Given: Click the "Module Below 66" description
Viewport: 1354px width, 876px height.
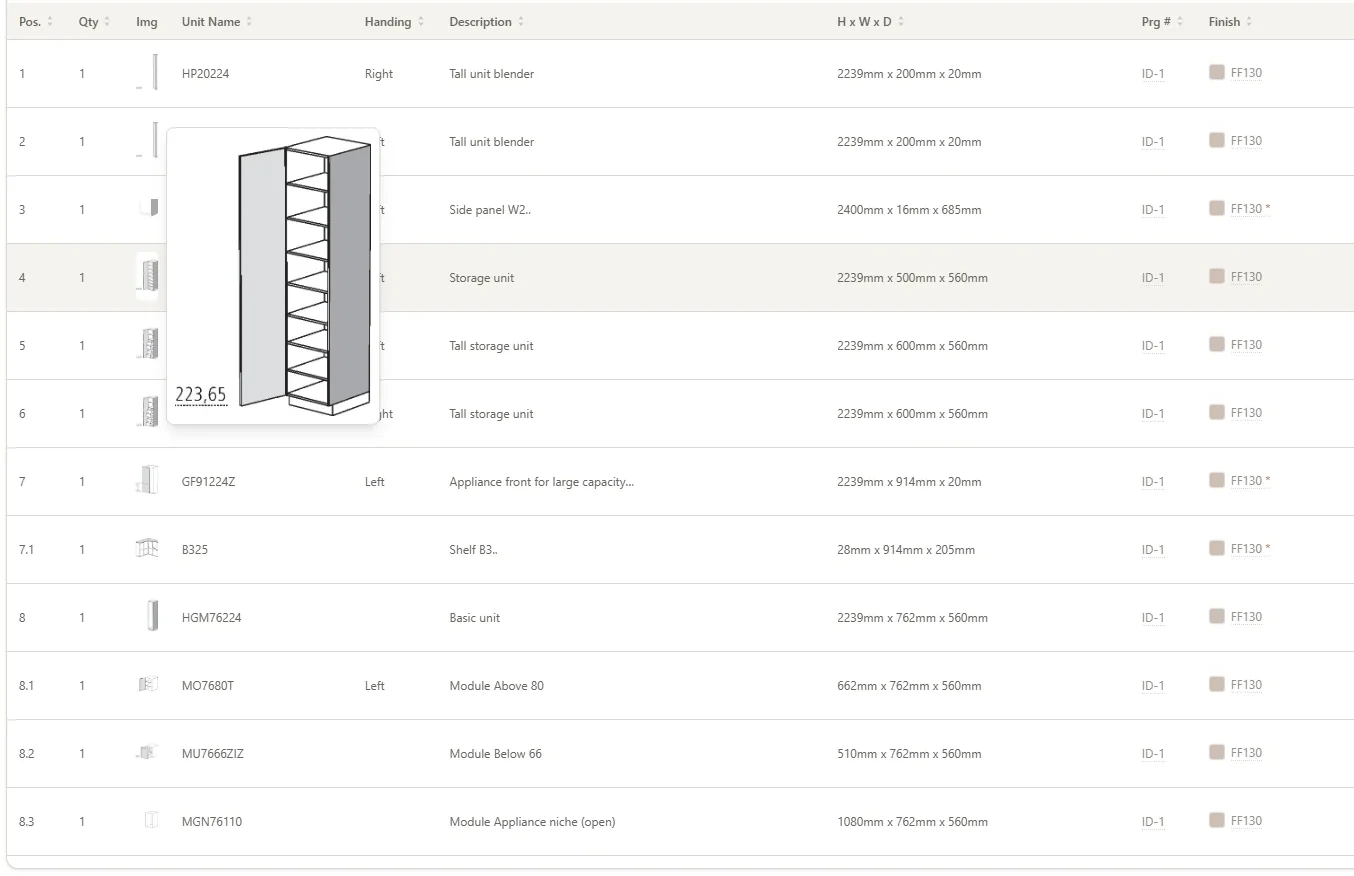Looking at the screenshot, I should coord(496,754).
